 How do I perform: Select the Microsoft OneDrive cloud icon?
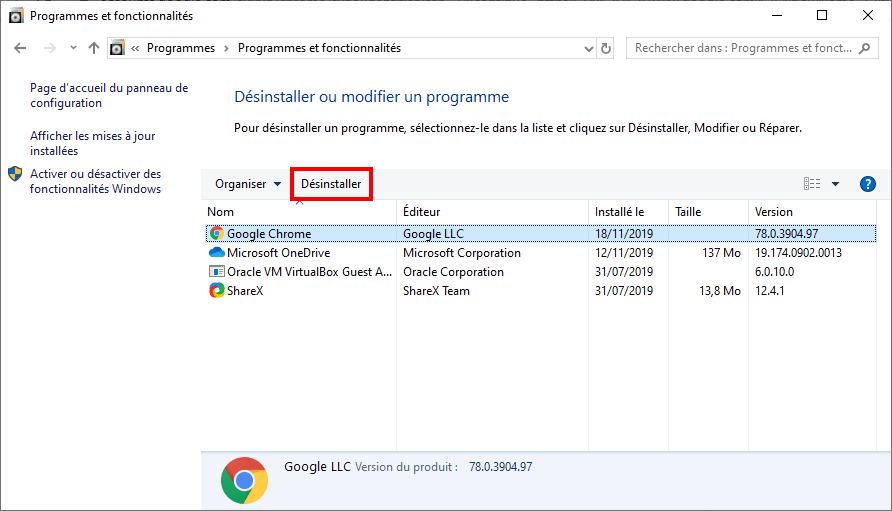coord(217,252)
